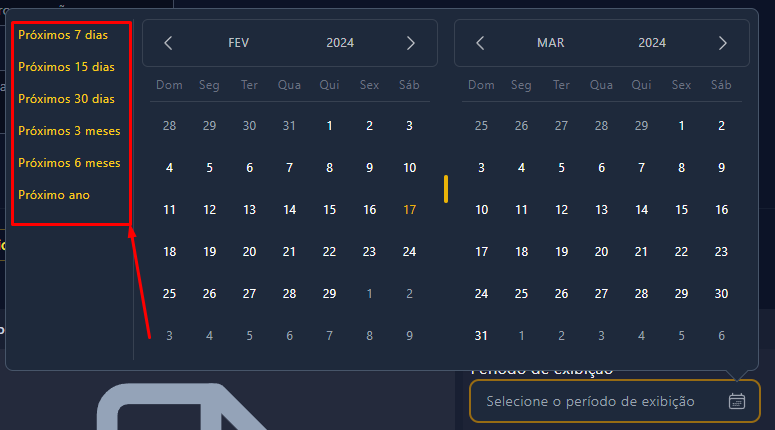Pick March 15 in the right calendar
Viewport: 775px width, 430px height.
(x=681, y=210)
